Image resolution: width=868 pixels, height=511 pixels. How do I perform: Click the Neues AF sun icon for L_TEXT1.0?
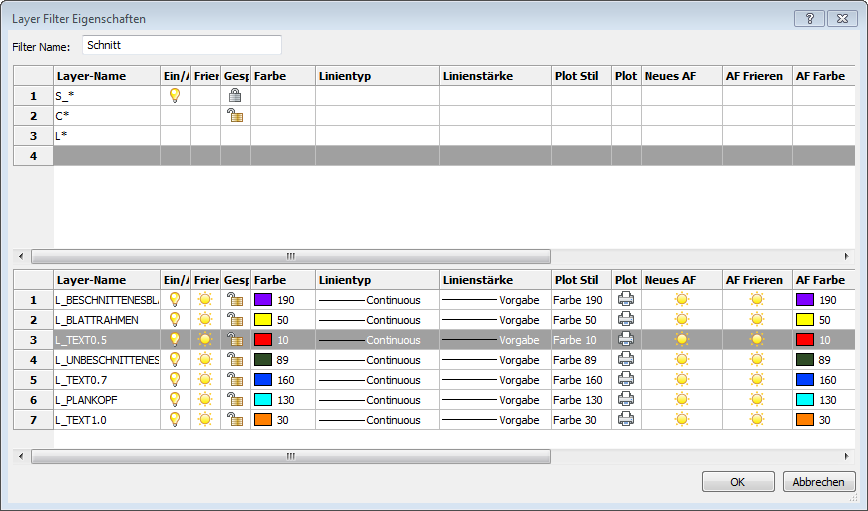(682, 420)
